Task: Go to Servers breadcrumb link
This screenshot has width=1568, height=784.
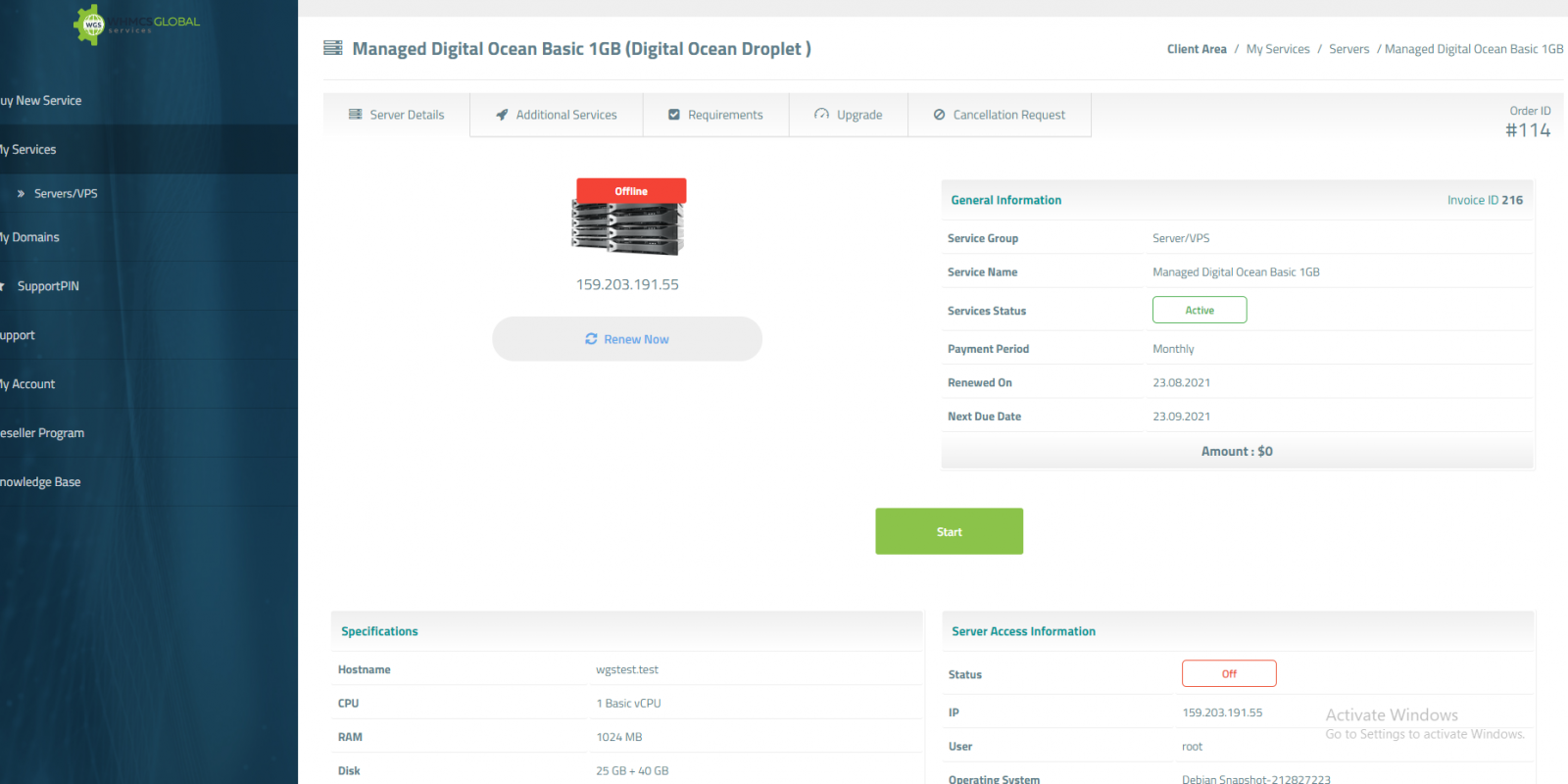Action: (1348, 49)
